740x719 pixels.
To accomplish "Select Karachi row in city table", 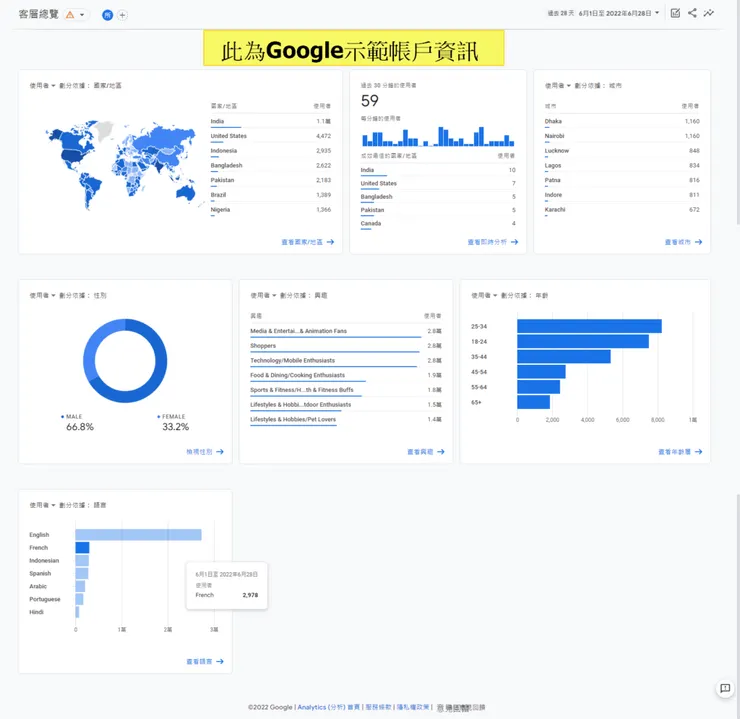I will (622, 210).
